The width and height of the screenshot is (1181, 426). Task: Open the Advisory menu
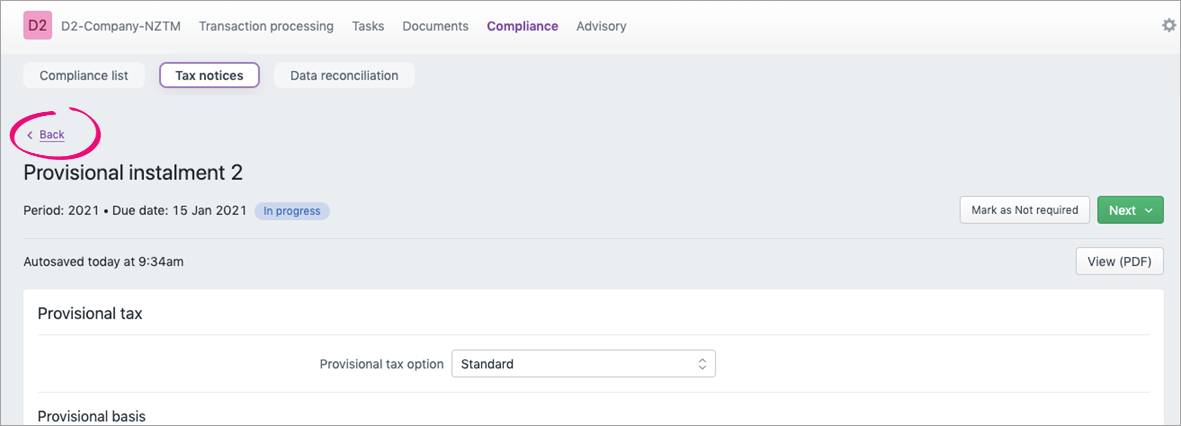601,26
